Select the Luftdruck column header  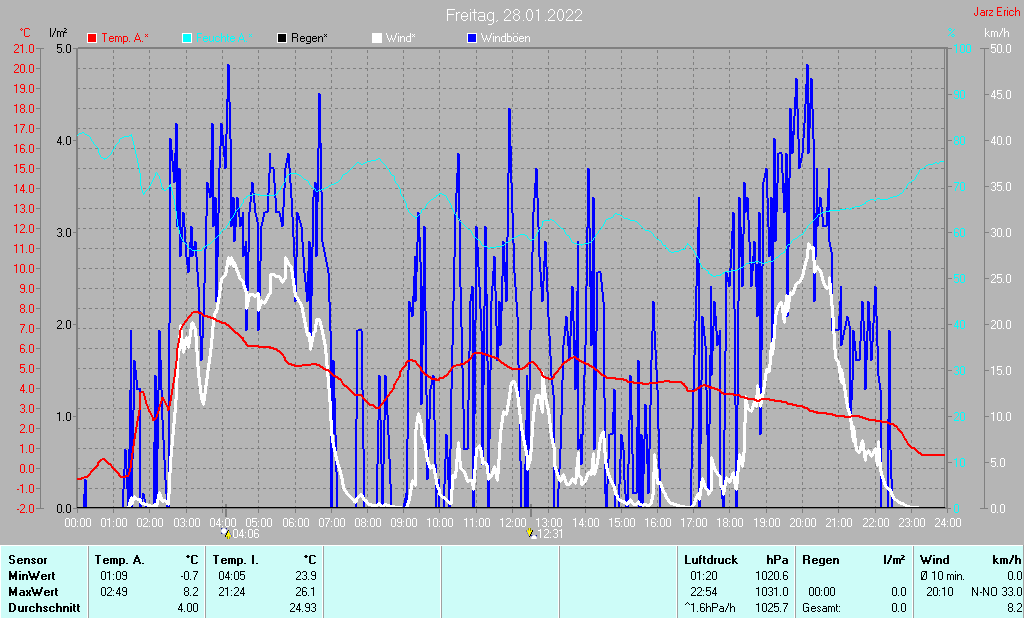[x=712, y=560]
